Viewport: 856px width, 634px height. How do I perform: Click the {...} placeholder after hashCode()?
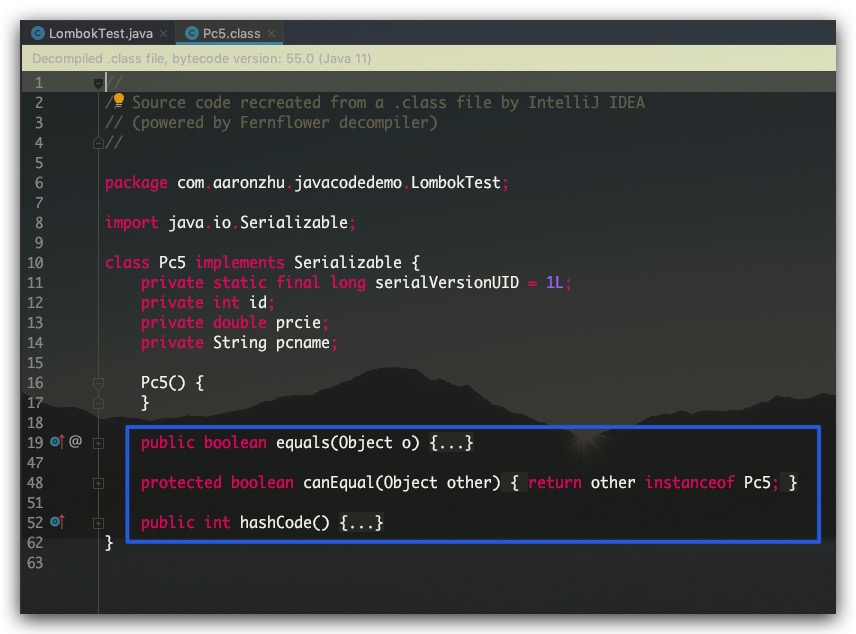pyautogui.click(x=361, y=523)
